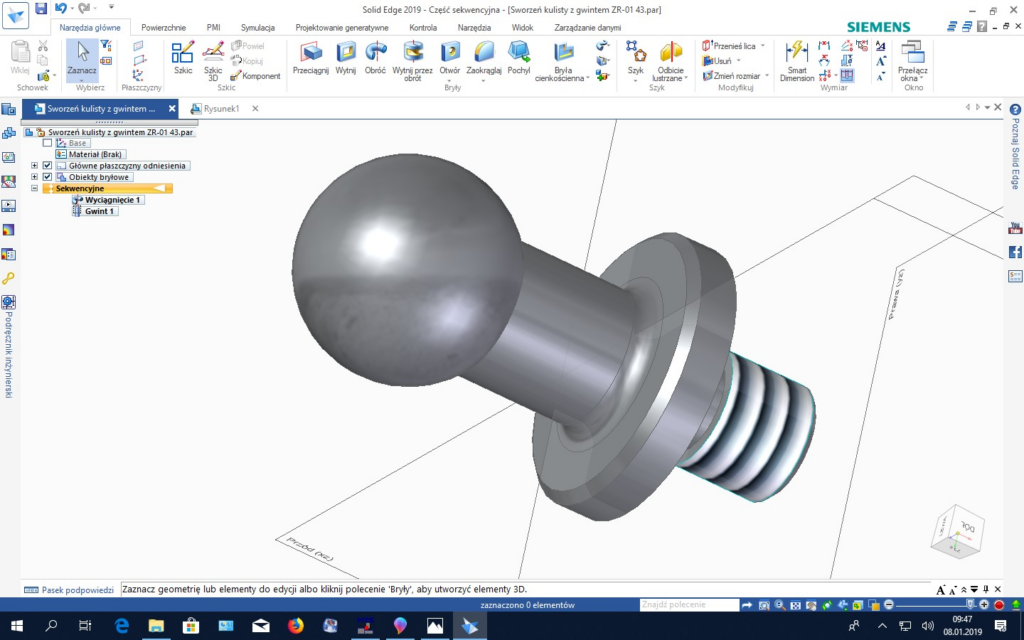The height and width of the screenshot is (640, 1024).
Task: Open the Powierzchnie ribbon tab
Action: (x=163, y=27)
